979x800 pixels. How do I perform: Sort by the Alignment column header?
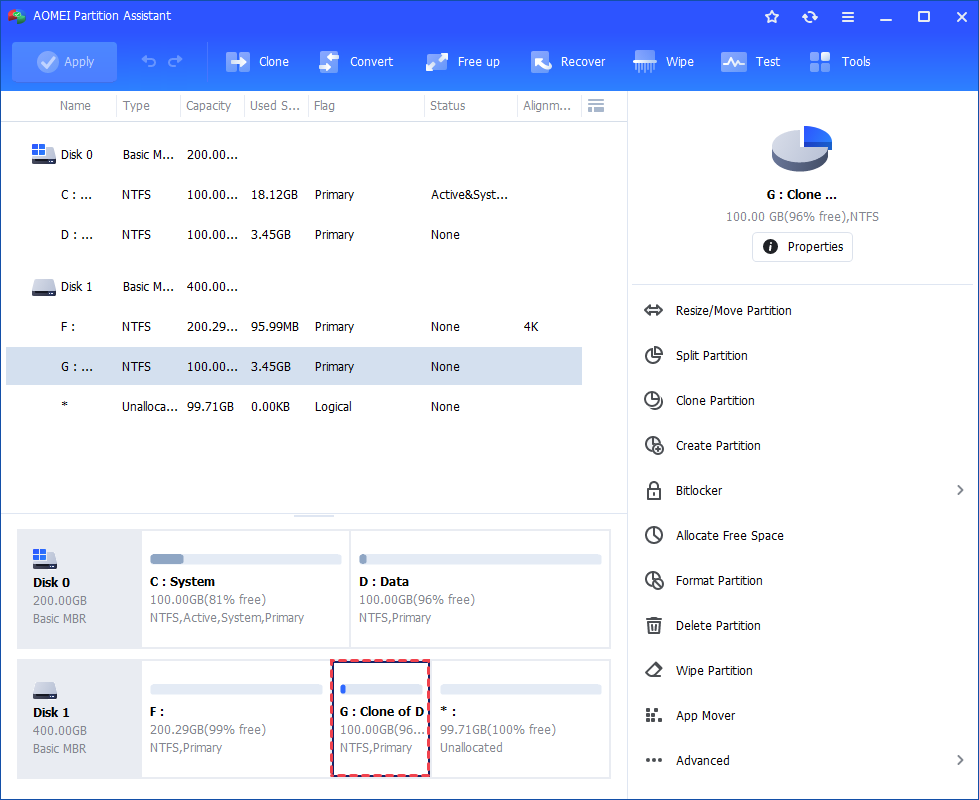pos(547,106)
